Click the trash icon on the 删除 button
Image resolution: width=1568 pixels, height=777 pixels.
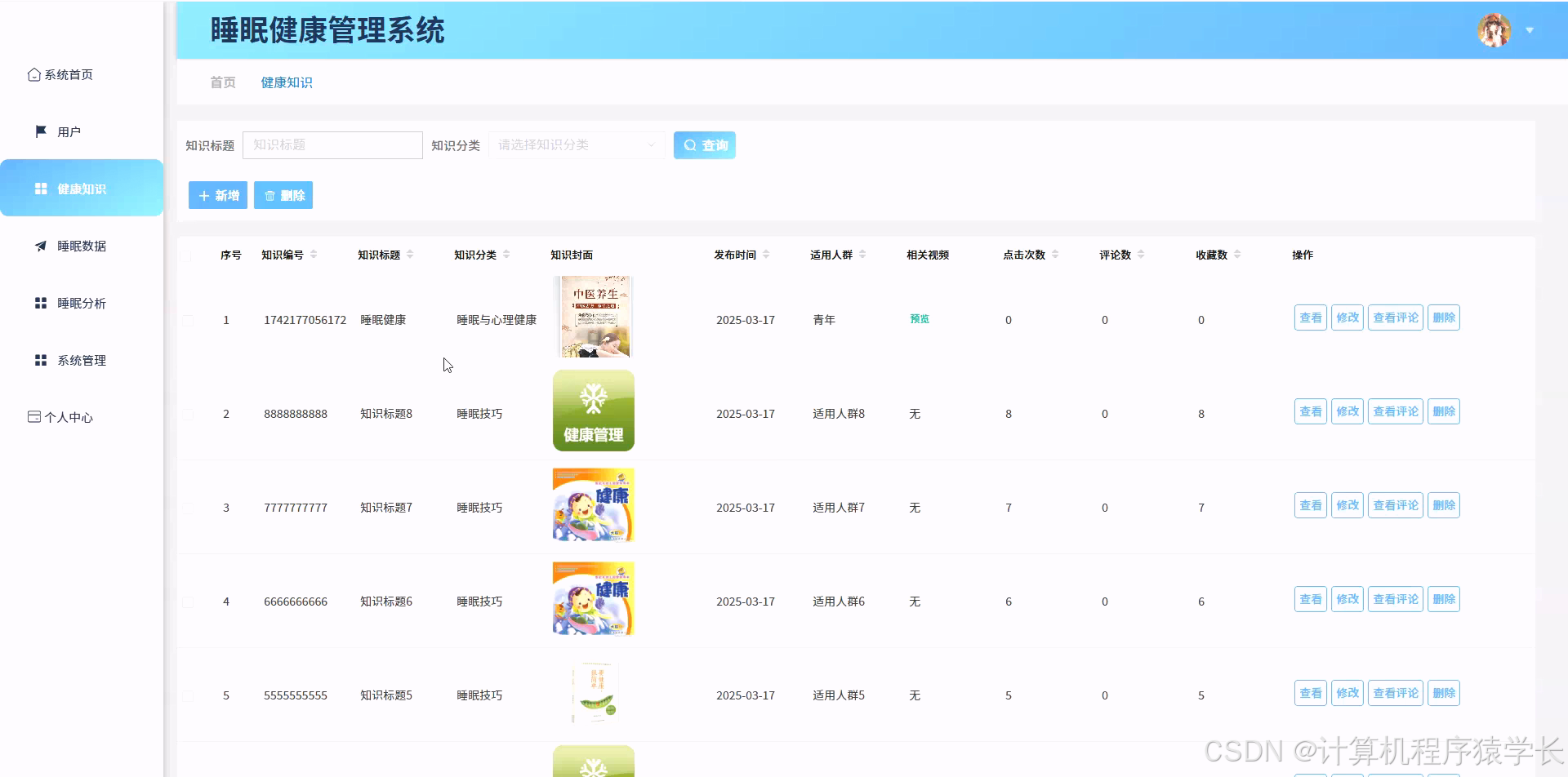coord(270,195)
